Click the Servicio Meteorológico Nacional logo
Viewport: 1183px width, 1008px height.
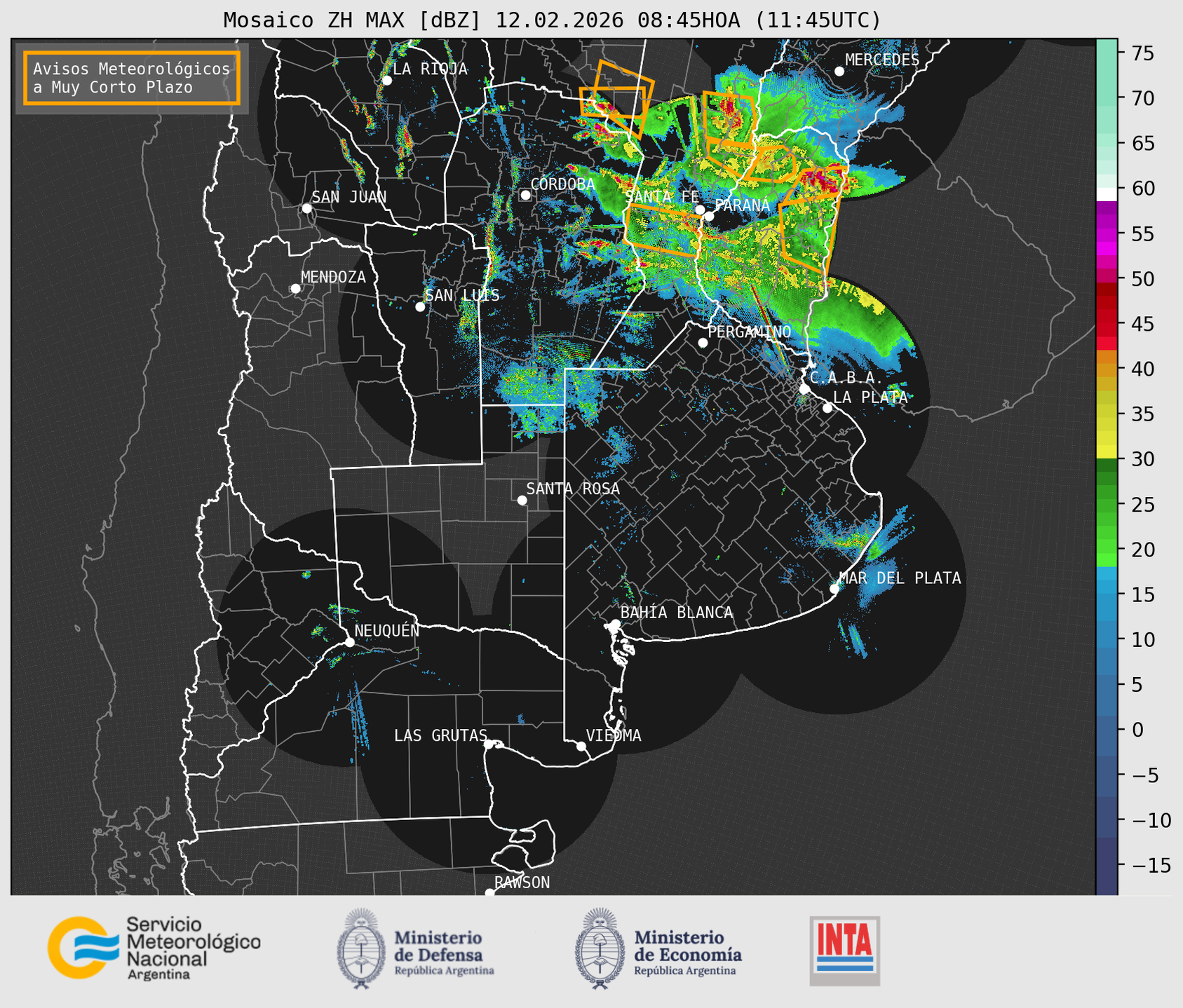coord(154,948)
